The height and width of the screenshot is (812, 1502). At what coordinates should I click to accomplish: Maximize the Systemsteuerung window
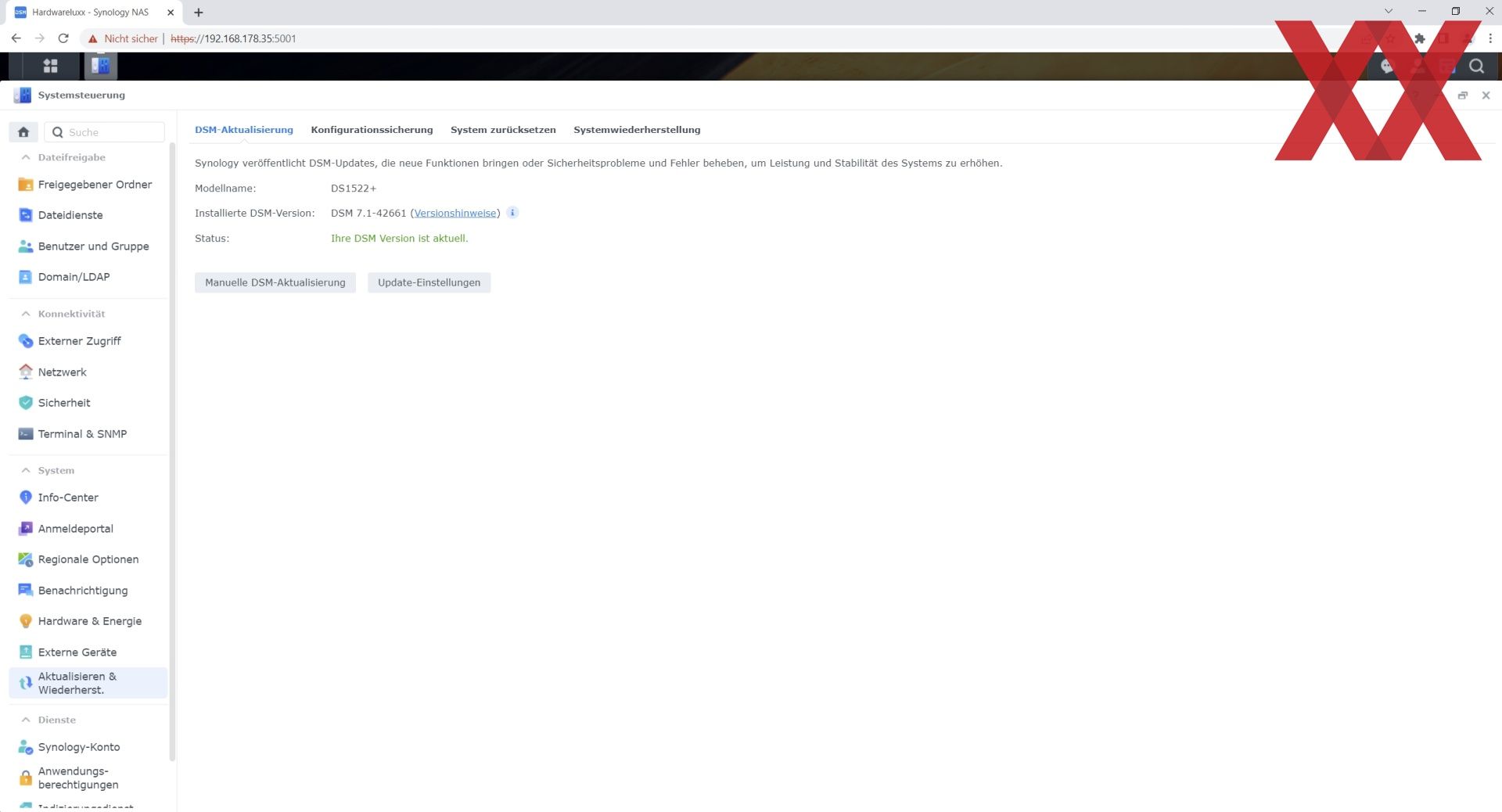pos(1463,95)
